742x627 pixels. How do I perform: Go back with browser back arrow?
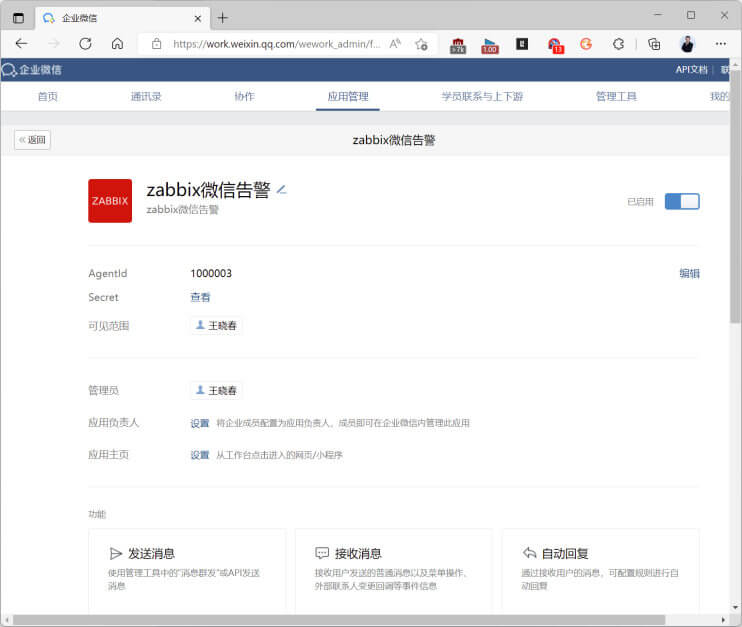tap(21, 44)
